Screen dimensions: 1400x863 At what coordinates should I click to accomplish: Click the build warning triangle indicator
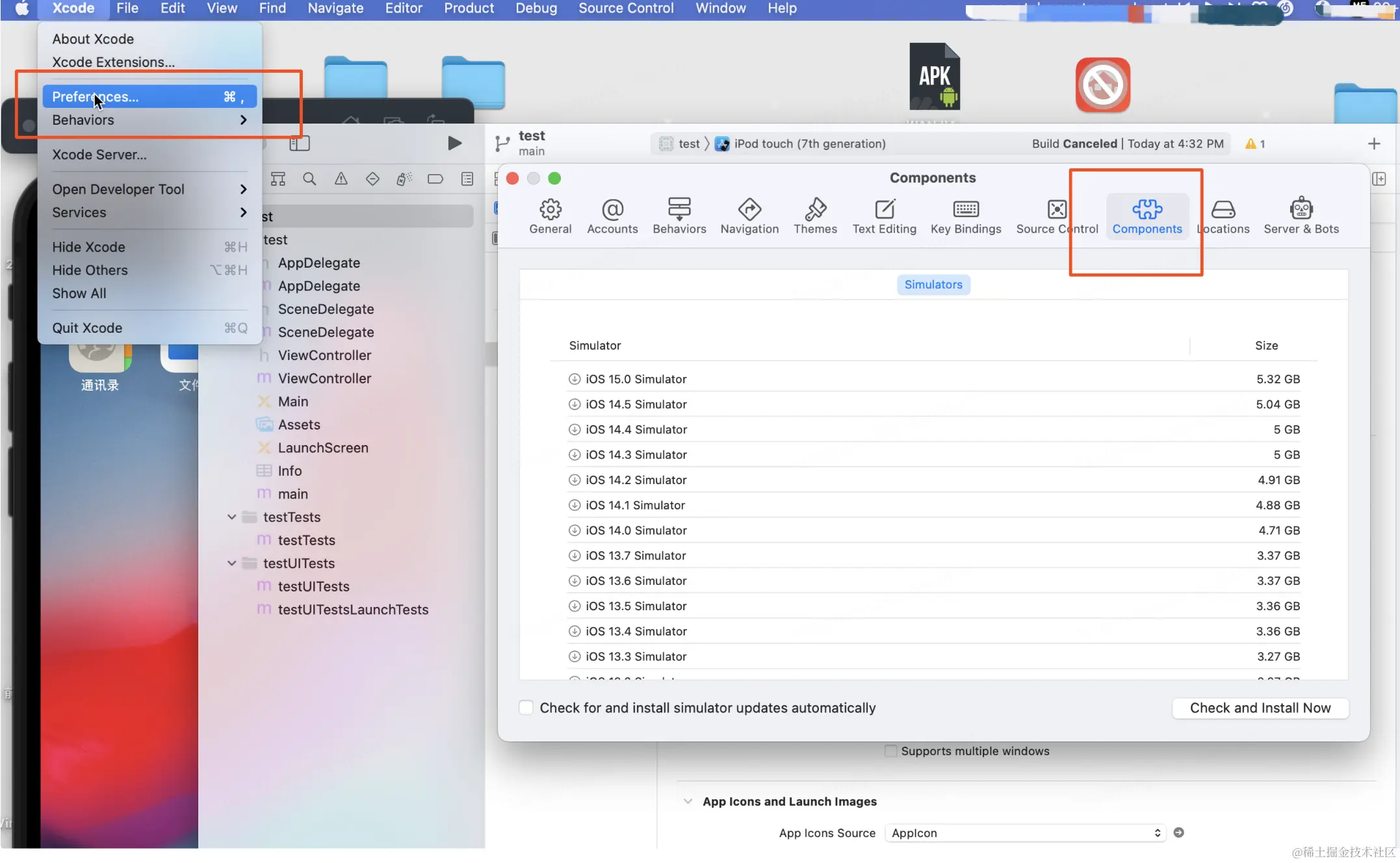click(x=1250, y=144)
